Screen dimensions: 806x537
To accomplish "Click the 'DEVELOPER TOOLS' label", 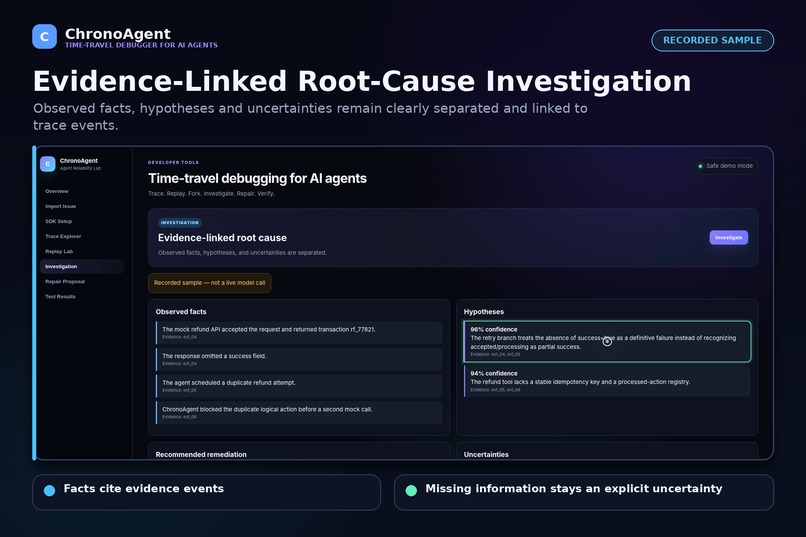I will pyautogui.click(x=173, y=162).
